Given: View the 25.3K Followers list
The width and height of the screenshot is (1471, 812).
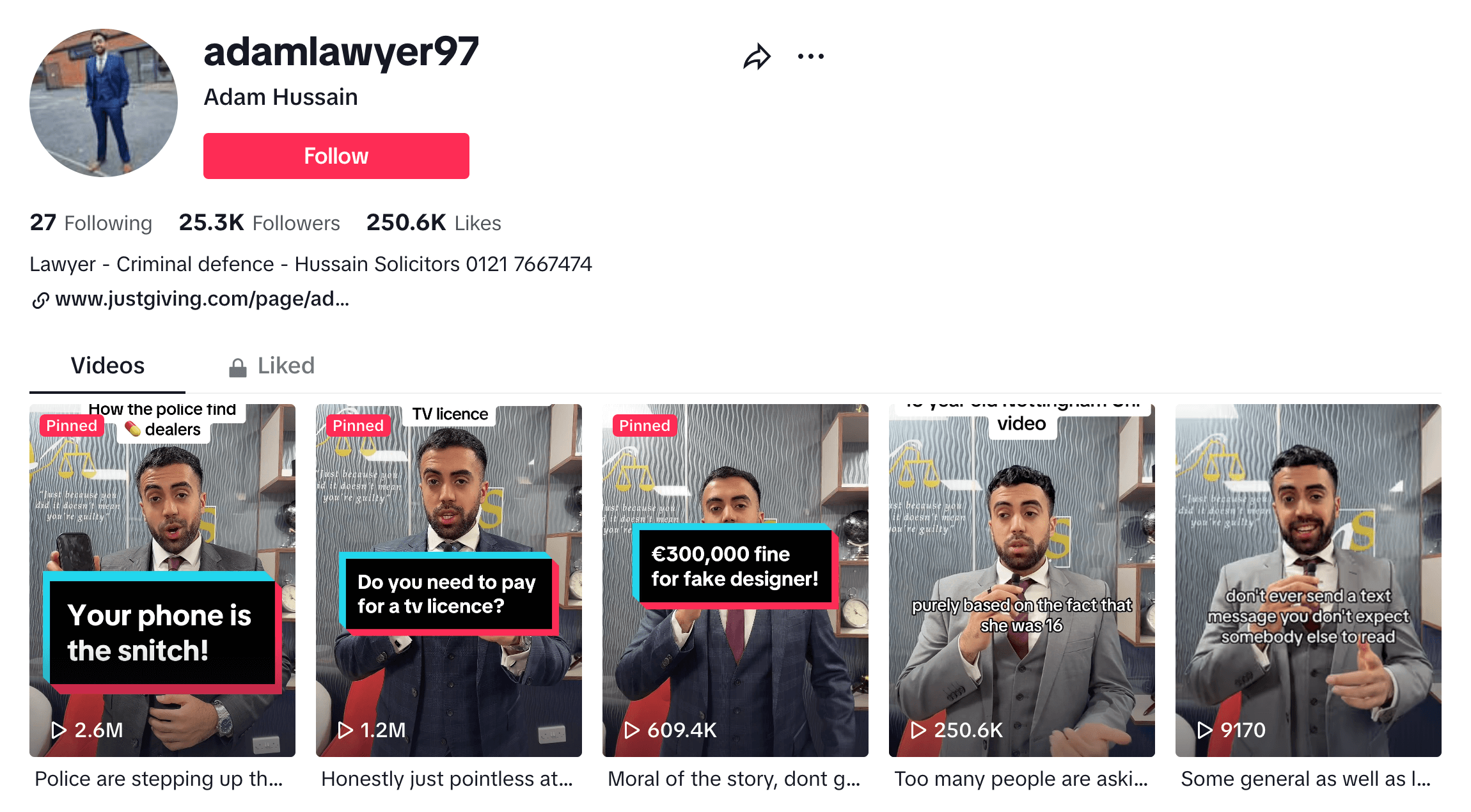Looking at the screenshot, I should [x=259, y=223].
